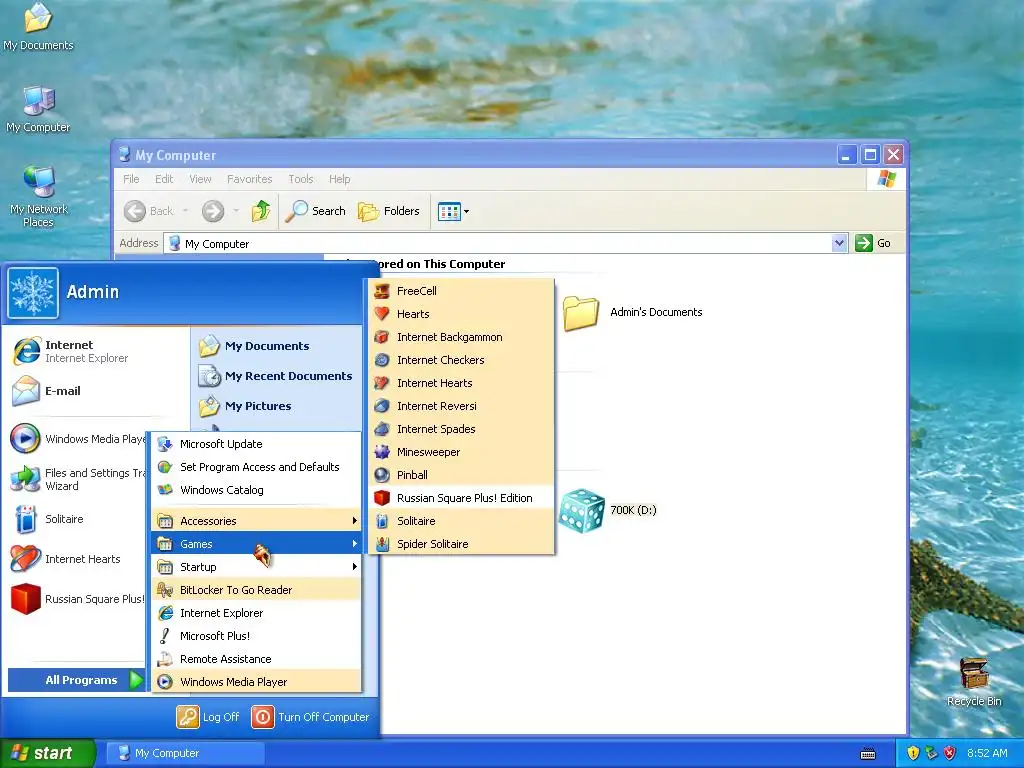Screen dimensions: 1024x768
Task: Click the Admin user snowflake picture
Action: coord(33,293)
